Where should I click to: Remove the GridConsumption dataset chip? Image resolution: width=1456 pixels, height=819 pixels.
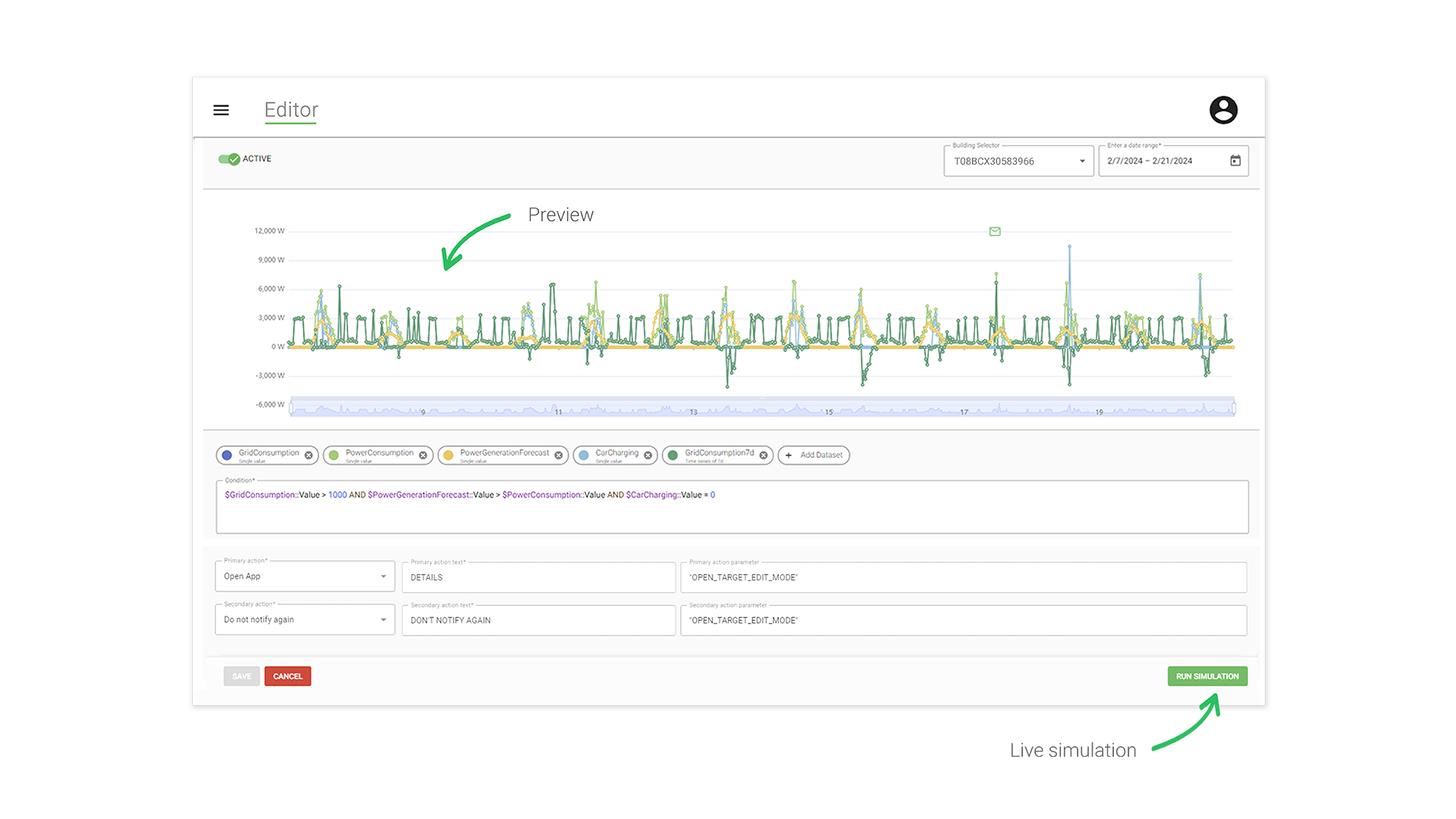309,455
